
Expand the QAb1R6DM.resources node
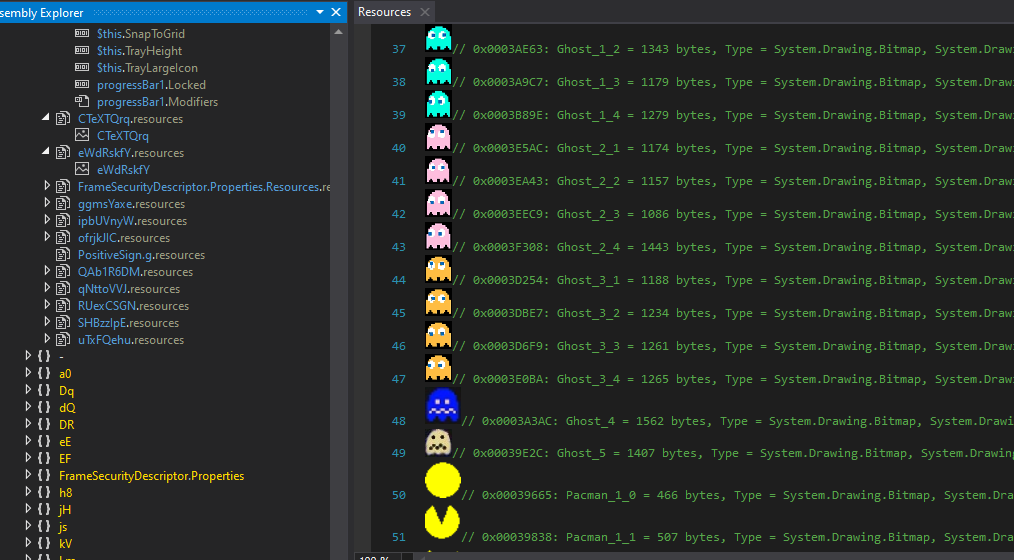click(47, 272)
